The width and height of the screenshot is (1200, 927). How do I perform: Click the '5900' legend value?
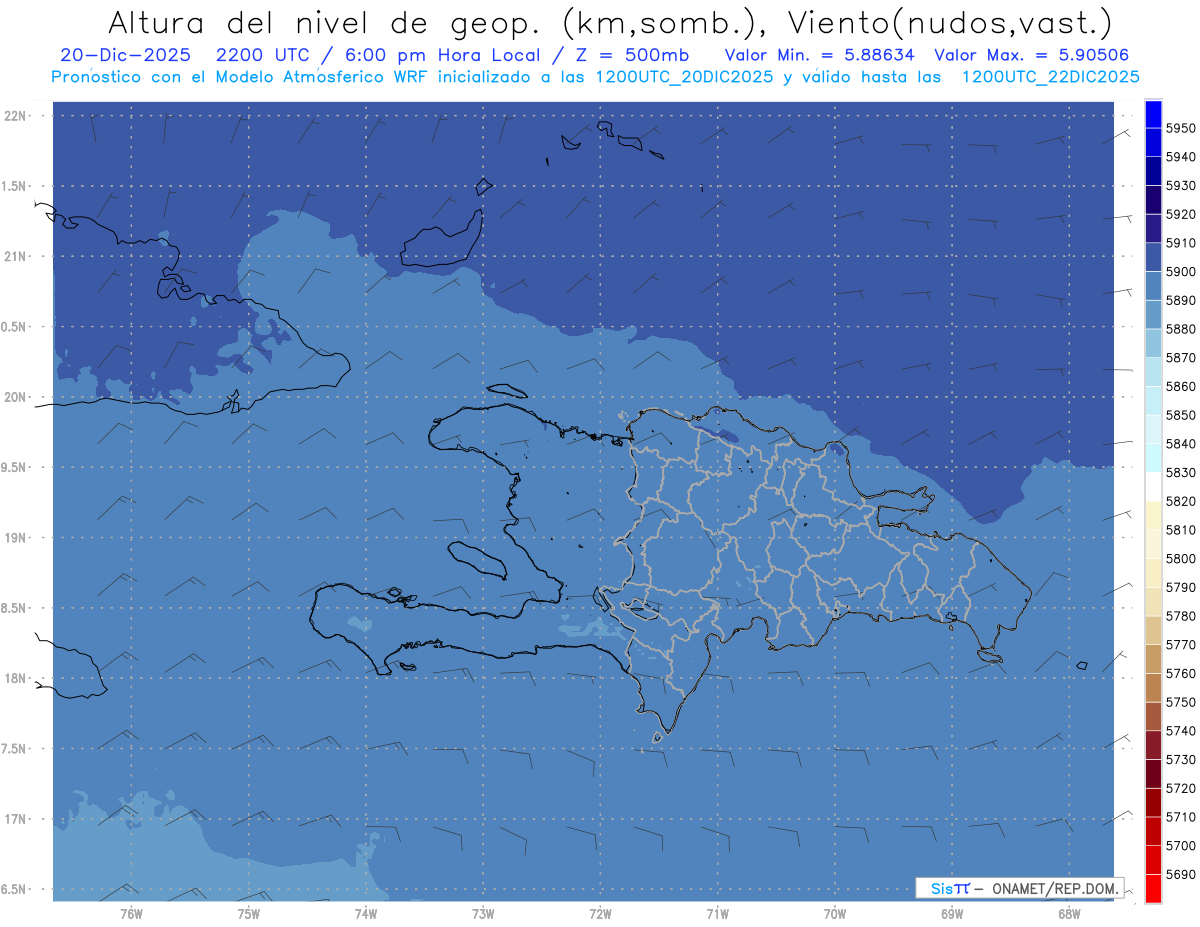(1181, 272)
